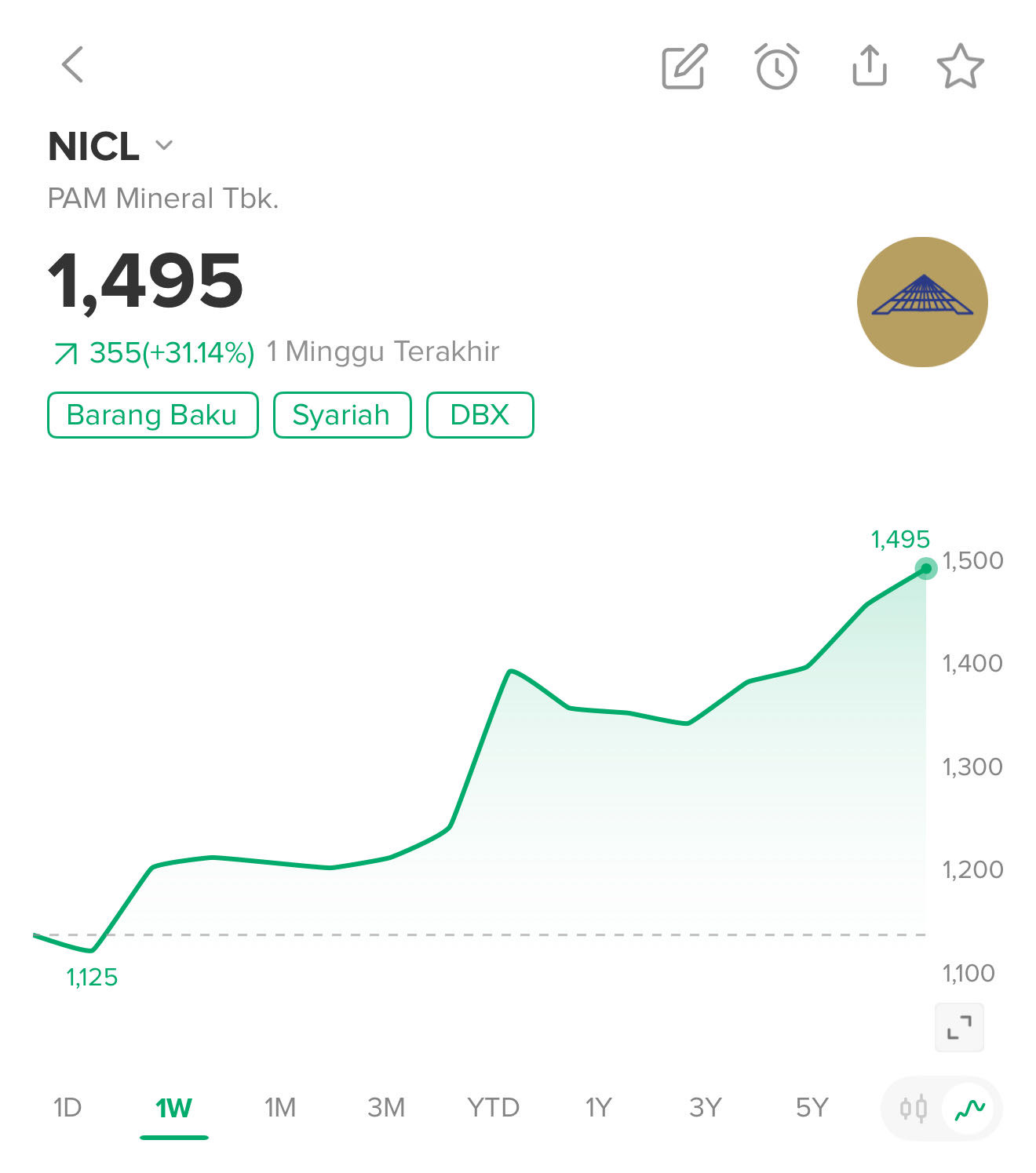The width and height of the screenshot is (1036, 1173).
Task: Select the 3M timeframe tab
Action: point(386,1107)
